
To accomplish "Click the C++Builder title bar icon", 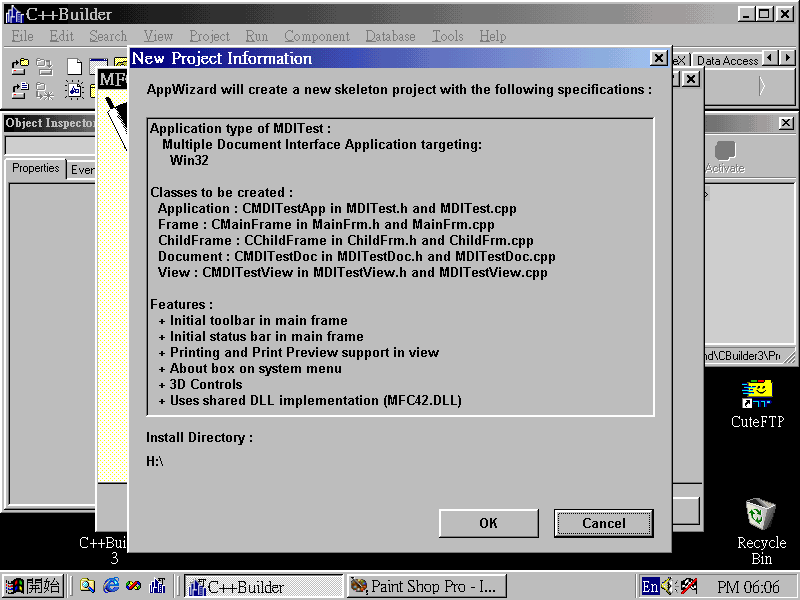I will [14, 14].
